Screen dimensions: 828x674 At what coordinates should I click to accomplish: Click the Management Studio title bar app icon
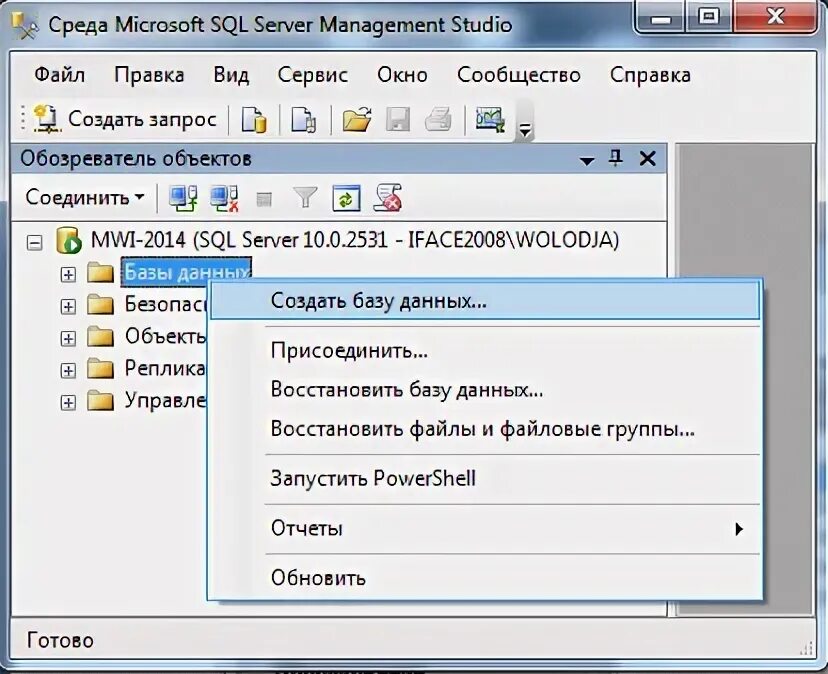(25, 25)
